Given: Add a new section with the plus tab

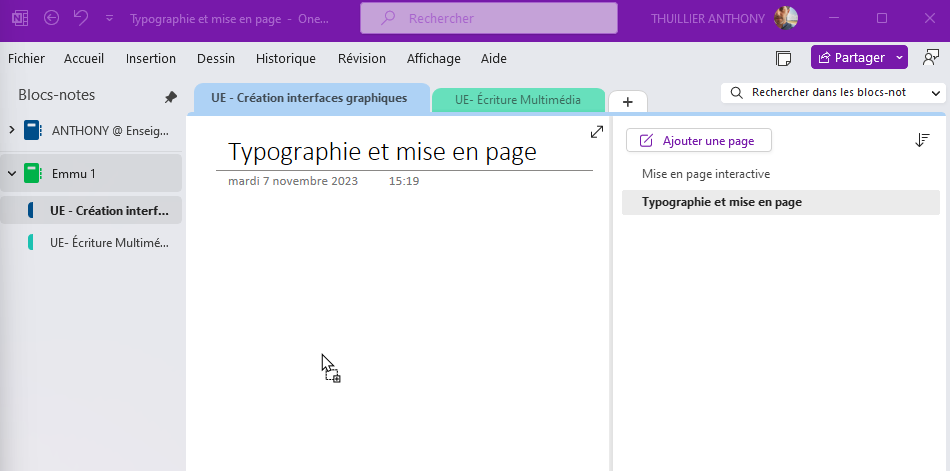Looking at the screenshot, I should point(628,102).
